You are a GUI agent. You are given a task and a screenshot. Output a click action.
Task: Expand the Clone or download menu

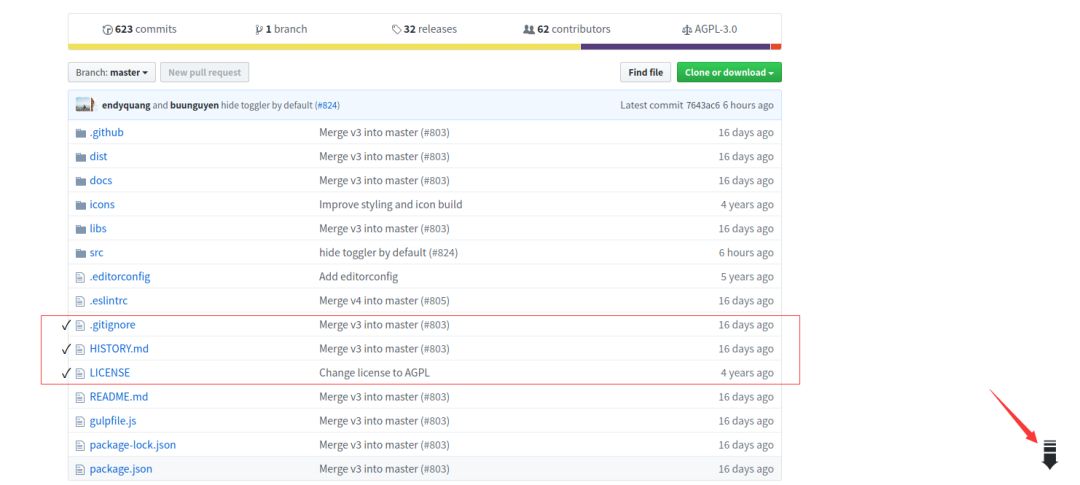pyautogui.click(x=729, y=72)
